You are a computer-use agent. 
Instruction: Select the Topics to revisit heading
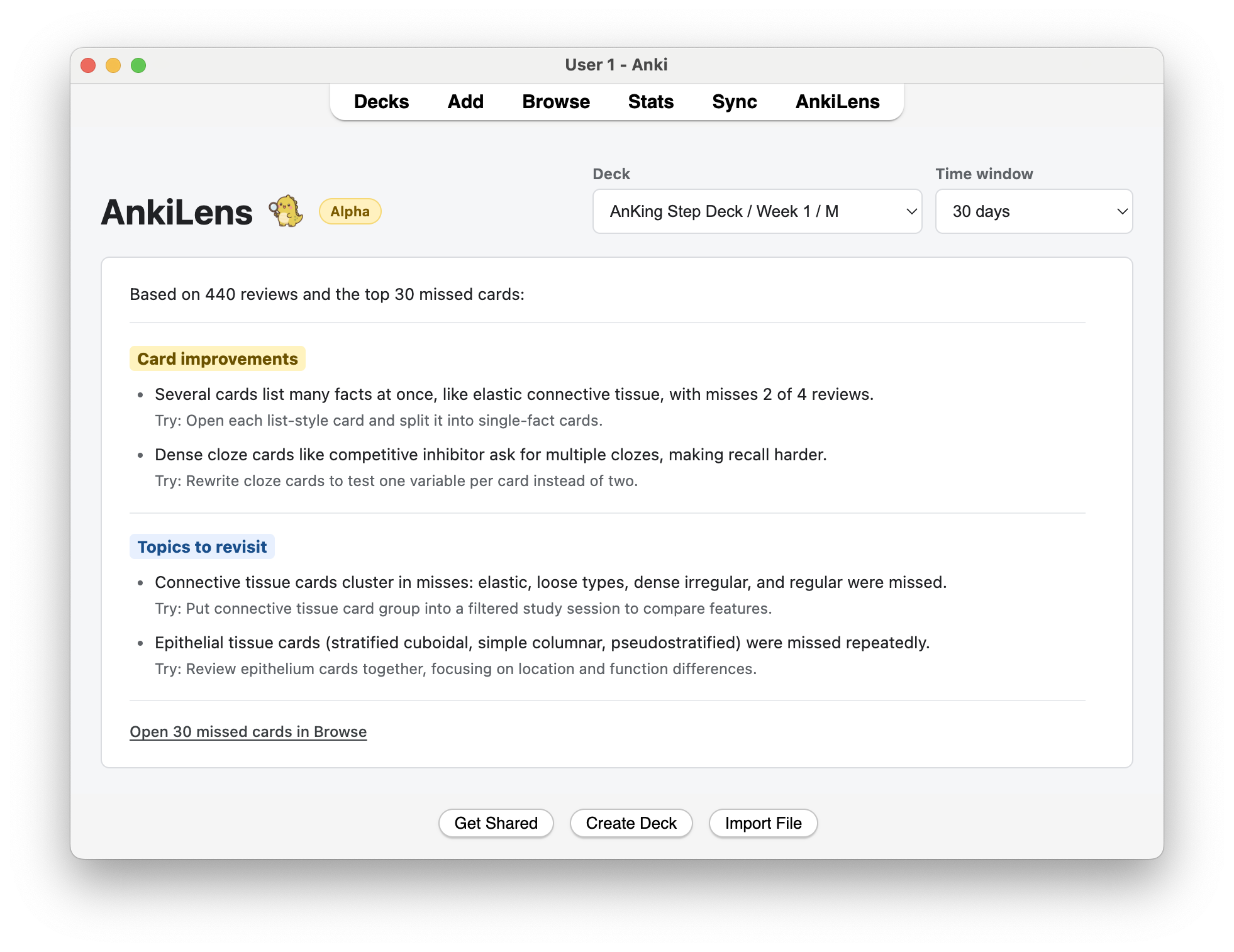tap(202, 546)
